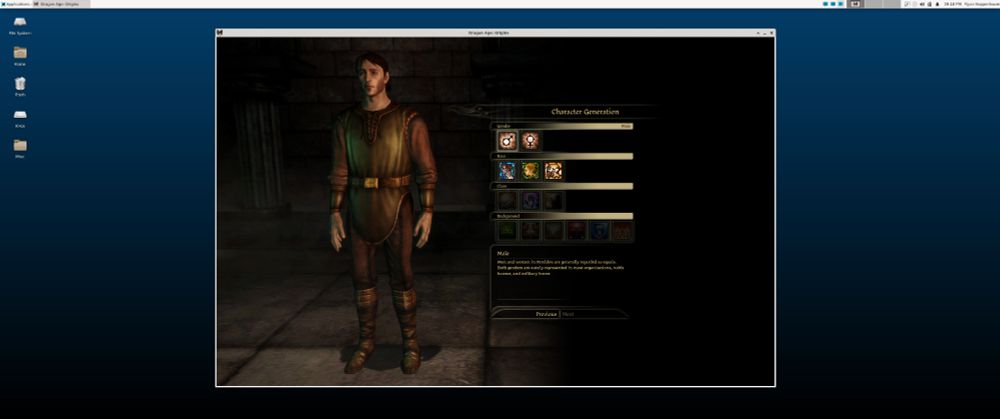Click the Previous button

pyautogui.click(x=546, y=314)
